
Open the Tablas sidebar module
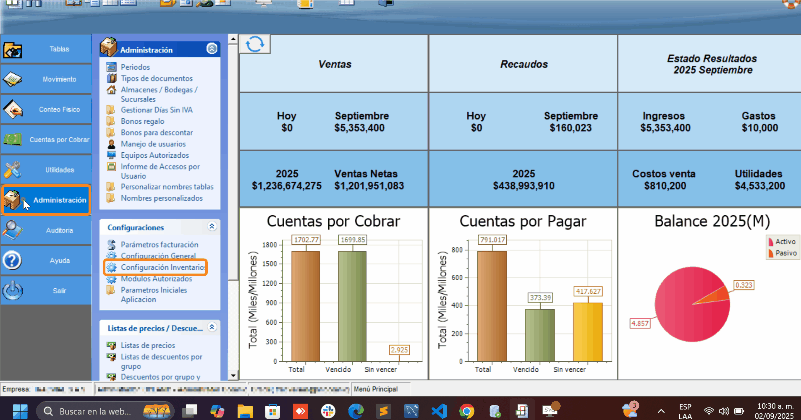(46, 49)
